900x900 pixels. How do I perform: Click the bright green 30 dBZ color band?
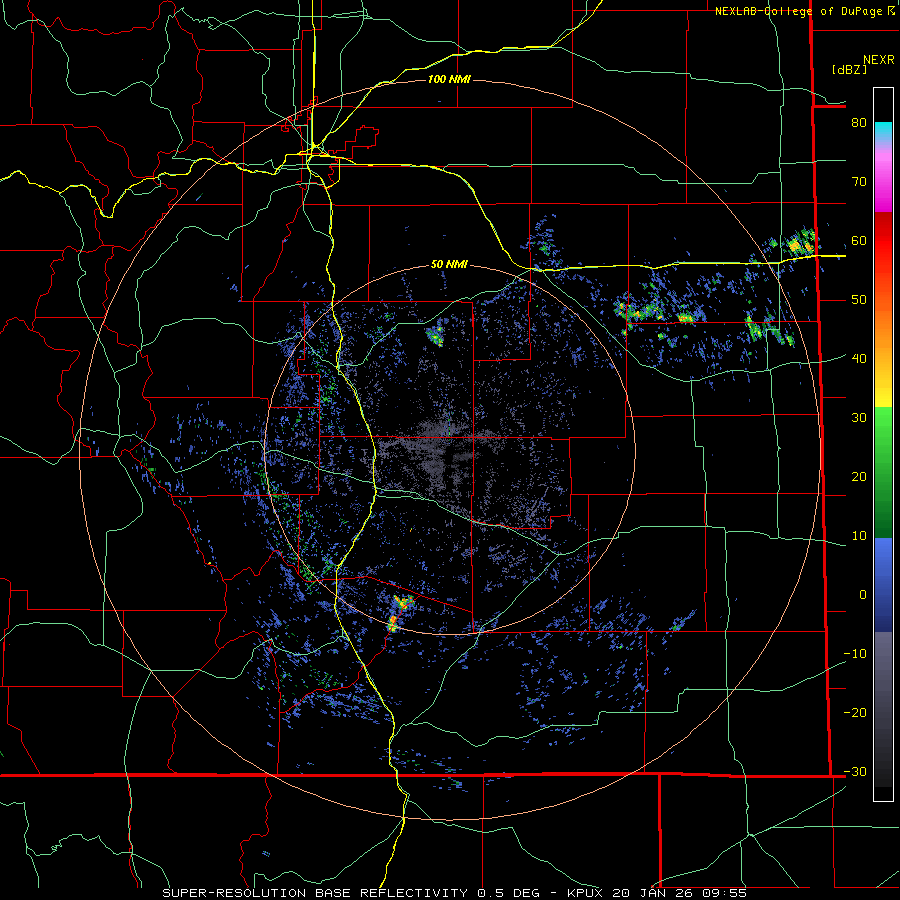[883, 422]
